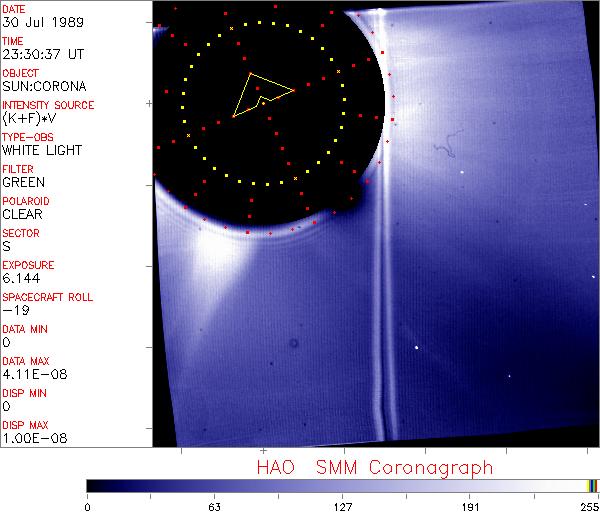Select the time value 23:30:37 UT
This screenshot has width=600, height=512.
coord(43,54)
